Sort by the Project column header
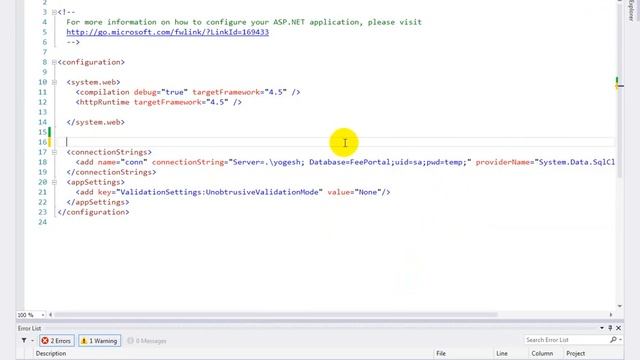 (x=576, y=353)
